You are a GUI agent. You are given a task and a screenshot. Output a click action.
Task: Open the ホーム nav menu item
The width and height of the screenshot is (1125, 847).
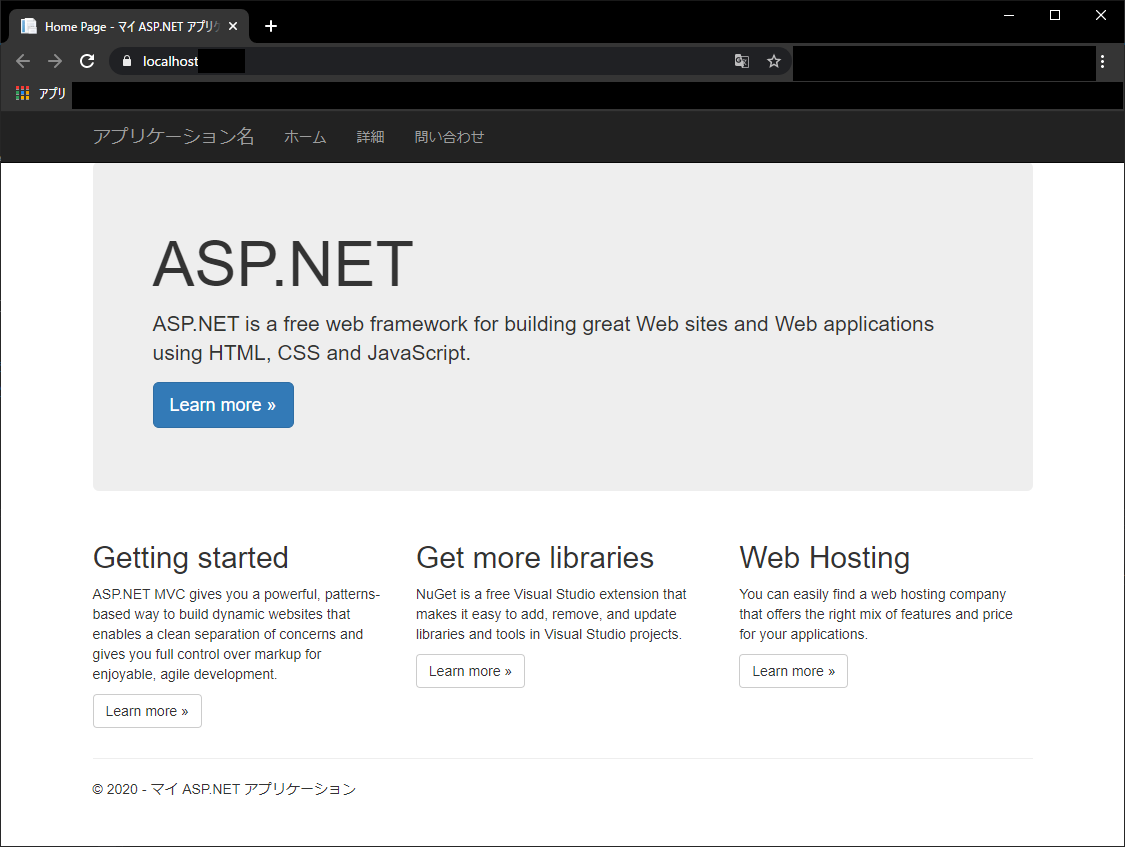click(305, 136)
